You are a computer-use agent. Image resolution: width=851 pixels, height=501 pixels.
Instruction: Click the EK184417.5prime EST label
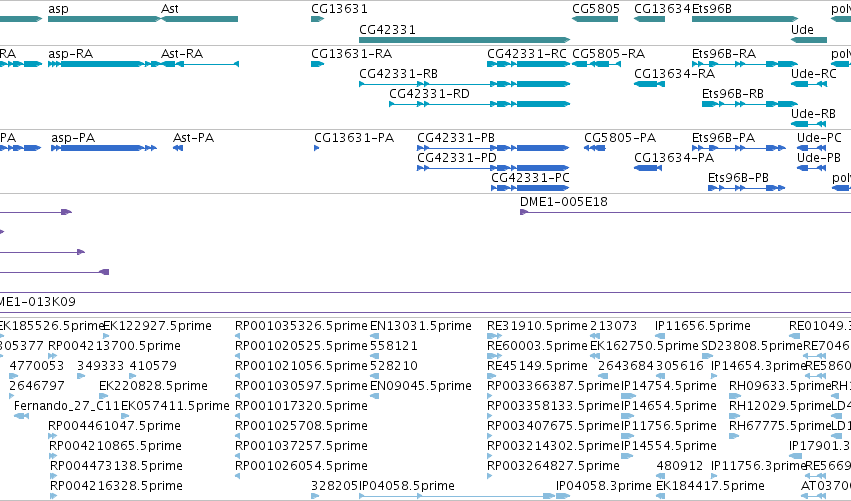(x=710, y=486)
